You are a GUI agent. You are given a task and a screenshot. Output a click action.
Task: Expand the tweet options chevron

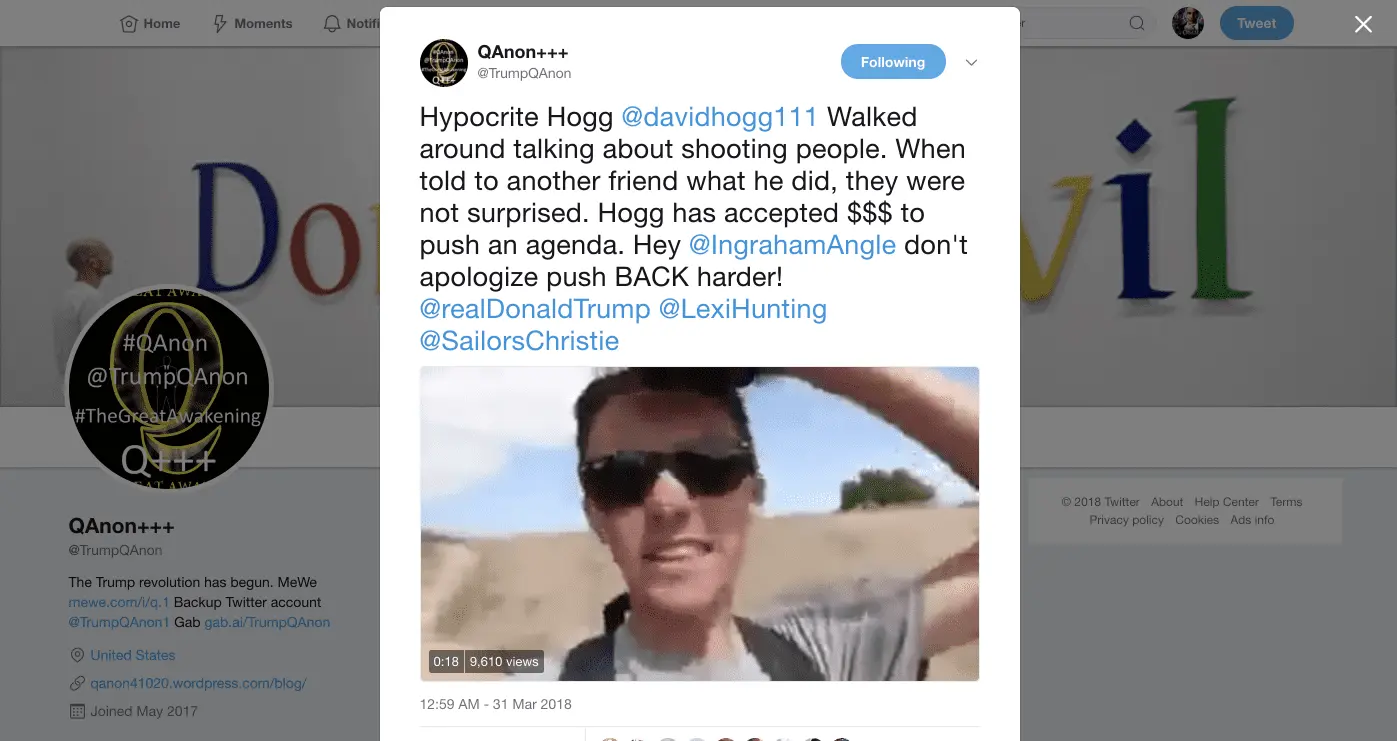(x=971, y=63)
